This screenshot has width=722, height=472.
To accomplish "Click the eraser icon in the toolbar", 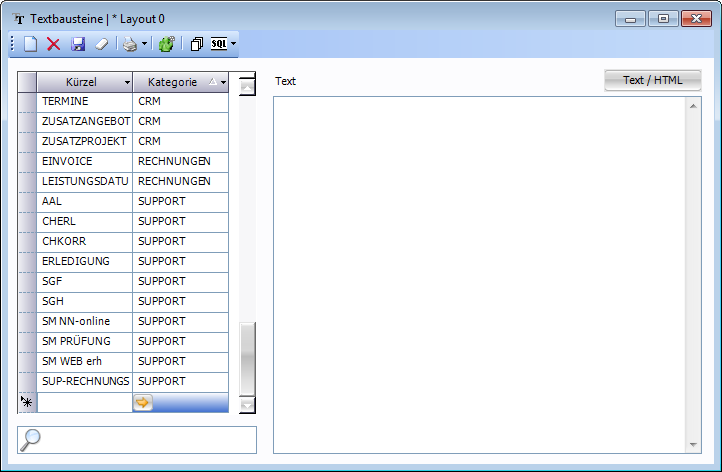I will click(x=101, y=44).
